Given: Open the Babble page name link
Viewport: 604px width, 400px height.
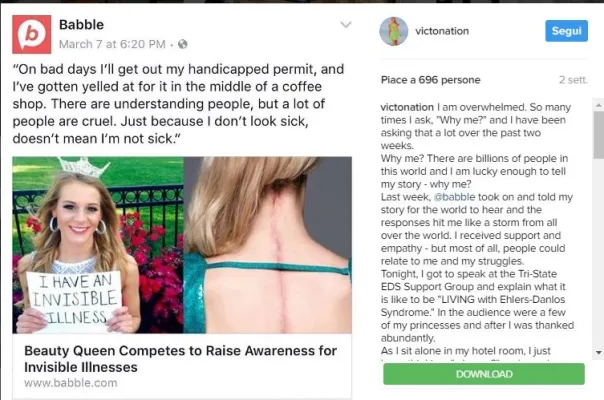Looking at the screenshot, I should 81,25.
